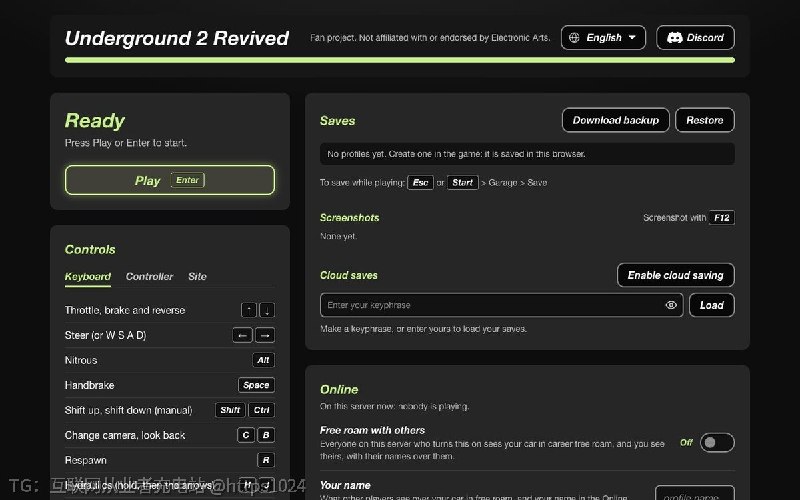Click the left arrow Steer key
The width and height of the screenshot is (800, 500).
click(x=242, y=335)
